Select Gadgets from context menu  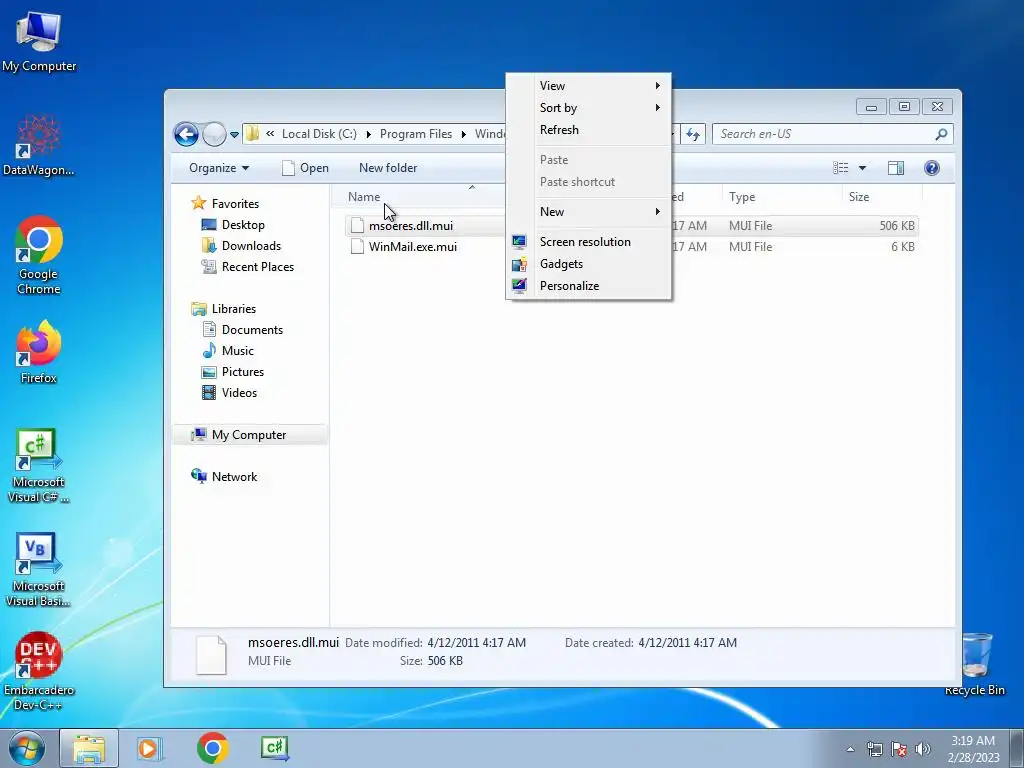(x=588, y=264)
